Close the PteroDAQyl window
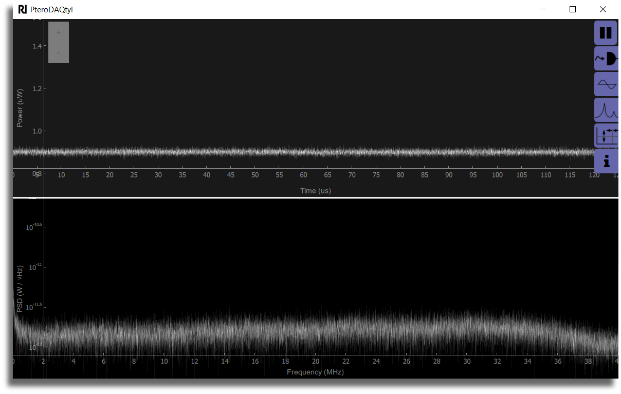Viewport: 621px width, 394px height. click(x=603, y=9)
